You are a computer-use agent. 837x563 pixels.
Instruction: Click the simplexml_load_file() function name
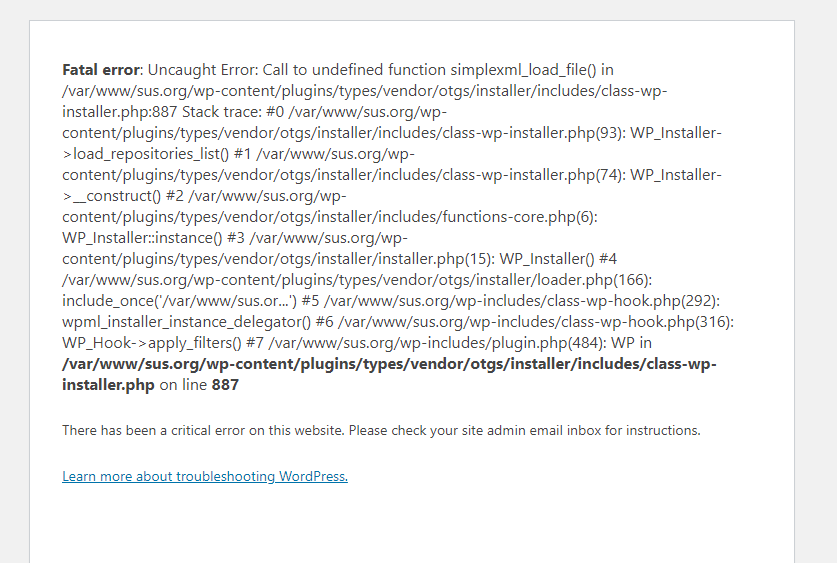pyautogui.click(x=523, y=70)
